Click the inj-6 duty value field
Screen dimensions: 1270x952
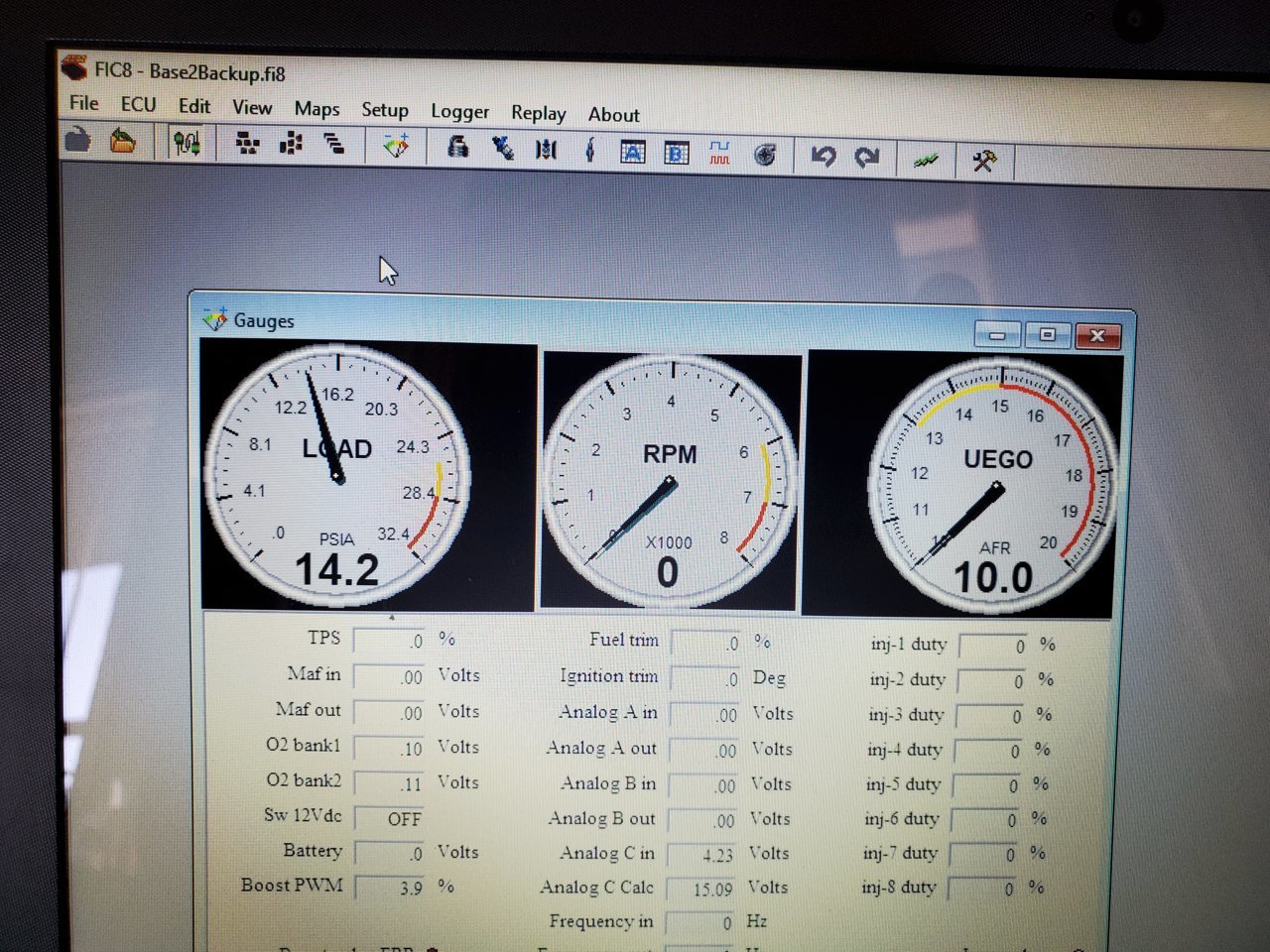(985, 820)
